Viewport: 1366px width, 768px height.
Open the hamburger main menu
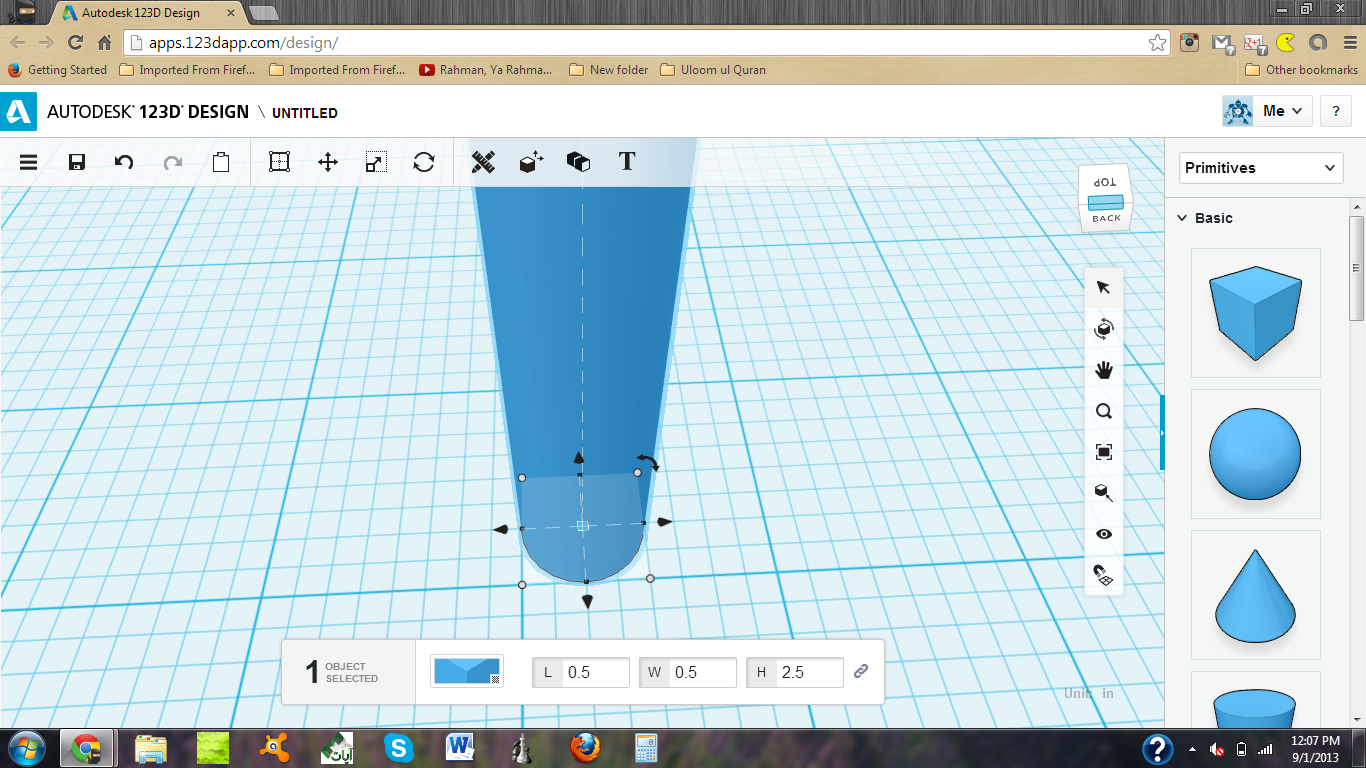pos(28,162)
